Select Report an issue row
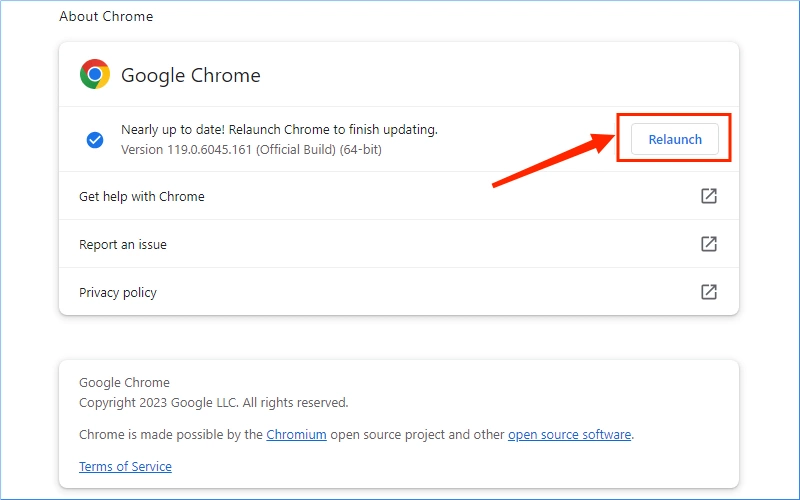 [x=399, y=244]
